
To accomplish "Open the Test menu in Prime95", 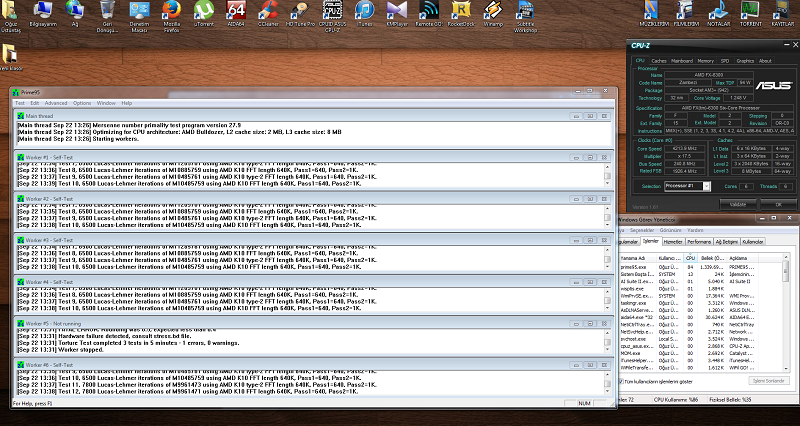I will pos(20,103).
